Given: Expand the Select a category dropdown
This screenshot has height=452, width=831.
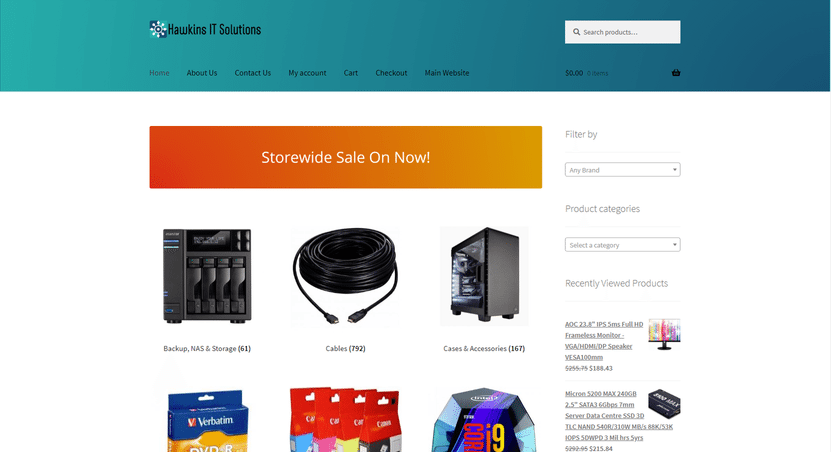Looking at the screenshot, I should click(622, 245).
